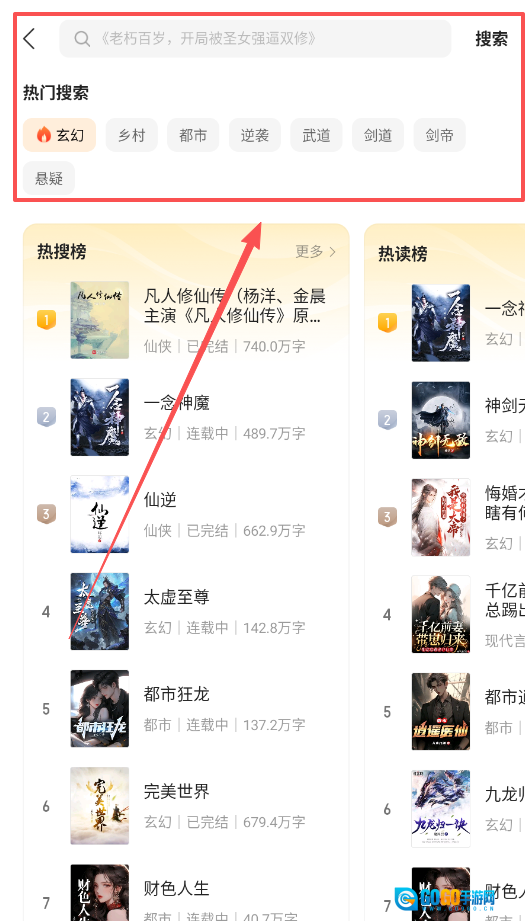Click the silver number 2 rank badge in 热搜榜
The height and width of the screenshot is (921, 525).
tap(46, 418)
